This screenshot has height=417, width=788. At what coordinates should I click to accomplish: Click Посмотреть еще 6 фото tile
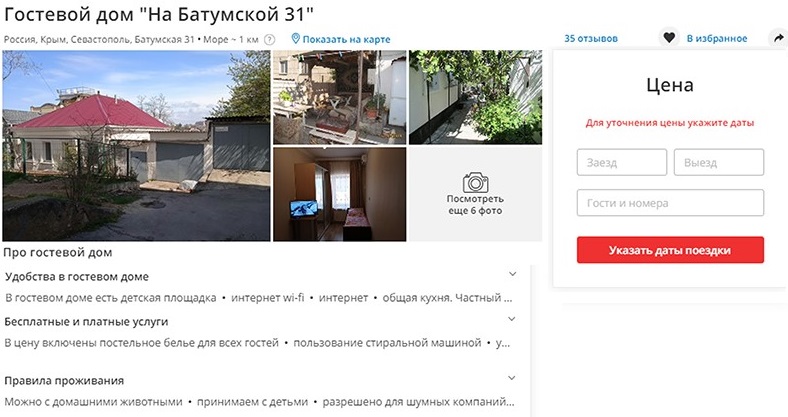(475, 194)
